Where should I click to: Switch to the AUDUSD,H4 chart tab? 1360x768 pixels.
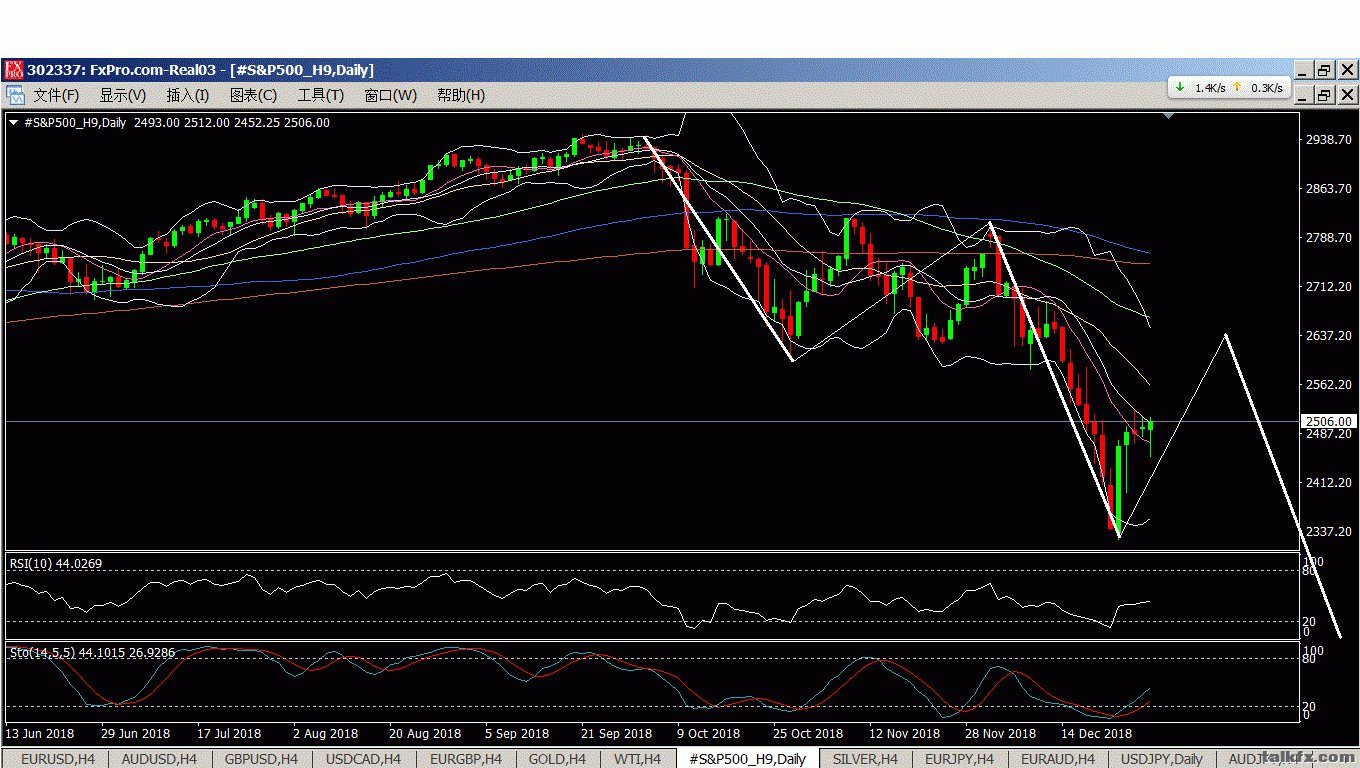[159, 759]
